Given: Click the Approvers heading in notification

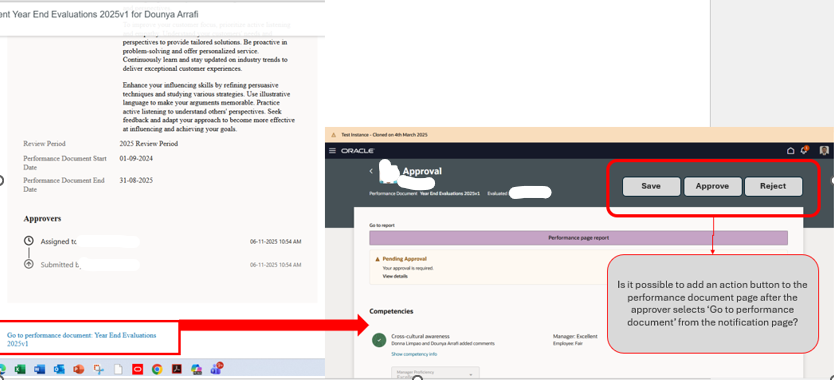Looking at the screenshot, I should click(42, 218).
